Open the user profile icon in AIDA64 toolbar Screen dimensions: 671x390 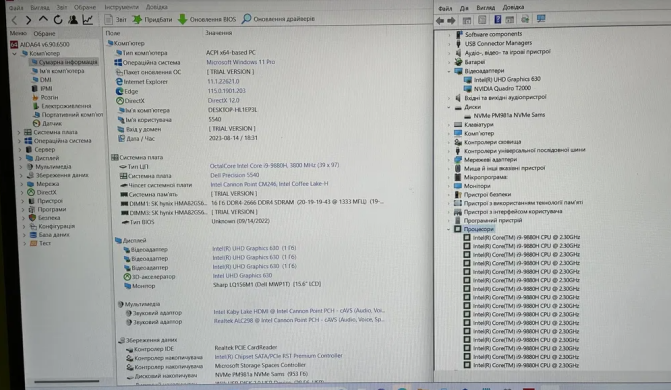[73, 20]
